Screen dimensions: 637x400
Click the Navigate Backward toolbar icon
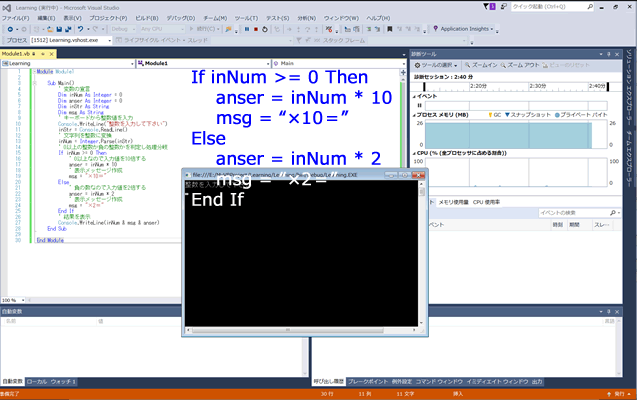(x=10, y=29)
